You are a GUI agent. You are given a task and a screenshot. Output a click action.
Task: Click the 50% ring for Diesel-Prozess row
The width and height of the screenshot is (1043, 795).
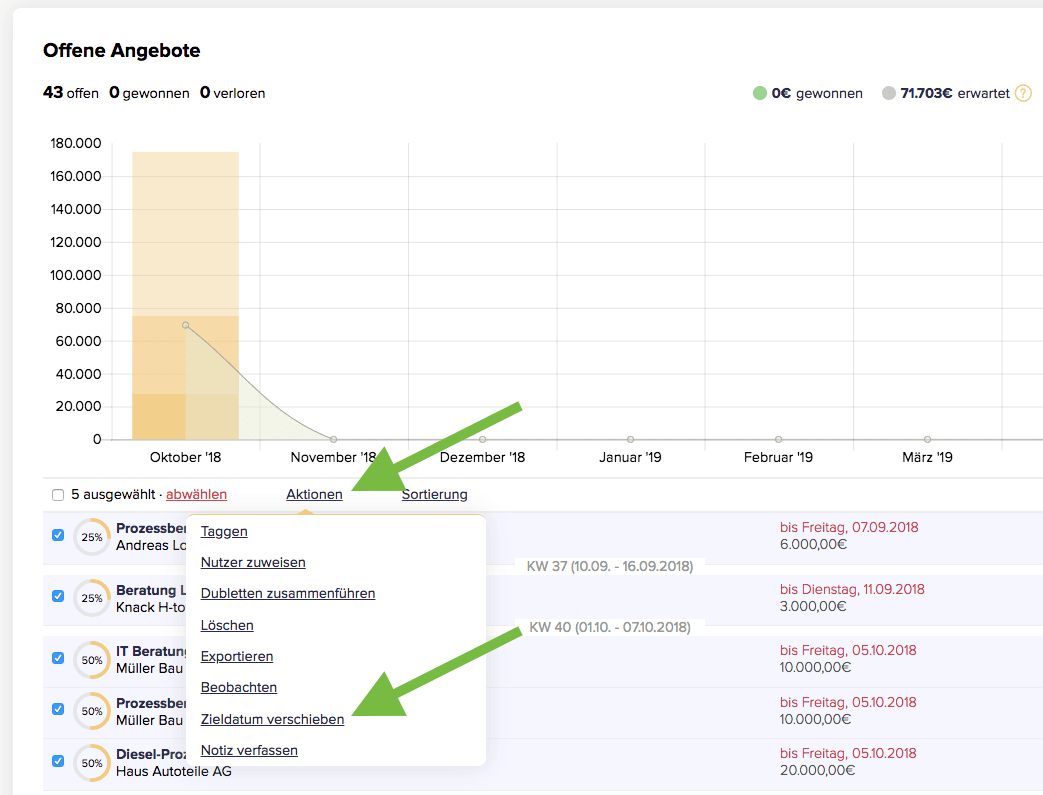point(92,762)
